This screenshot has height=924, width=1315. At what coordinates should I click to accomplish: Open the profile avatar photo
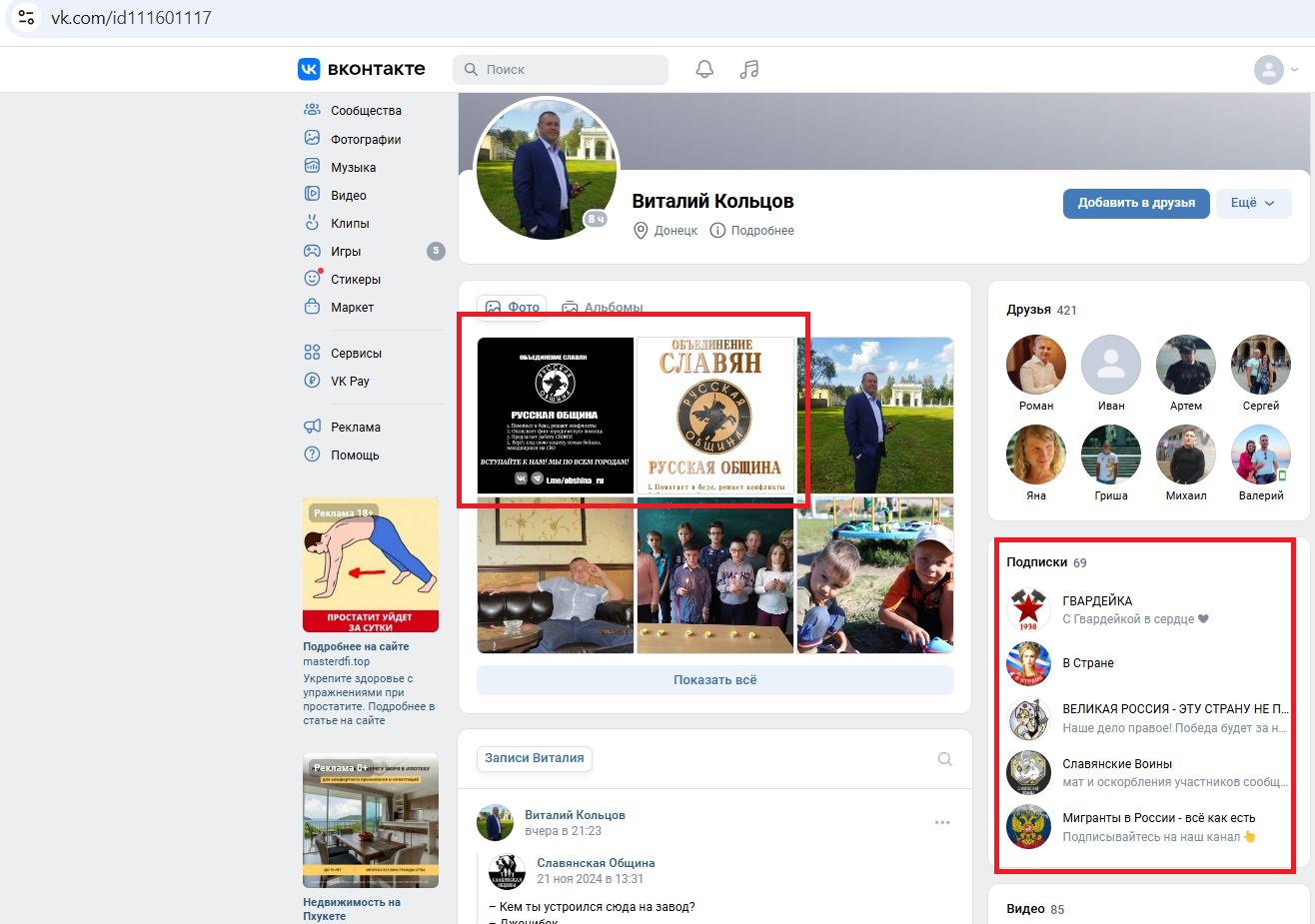[x=546, y=170]
